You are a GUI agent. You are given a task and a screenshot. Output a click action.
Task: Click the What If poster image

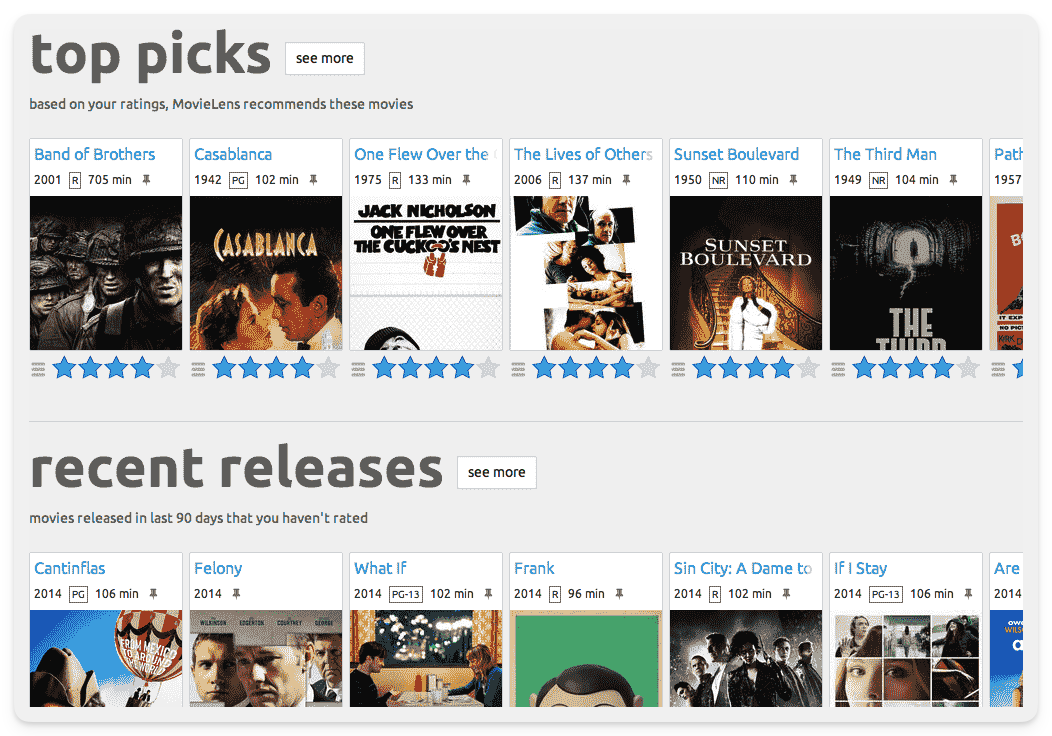click(426, 658)
